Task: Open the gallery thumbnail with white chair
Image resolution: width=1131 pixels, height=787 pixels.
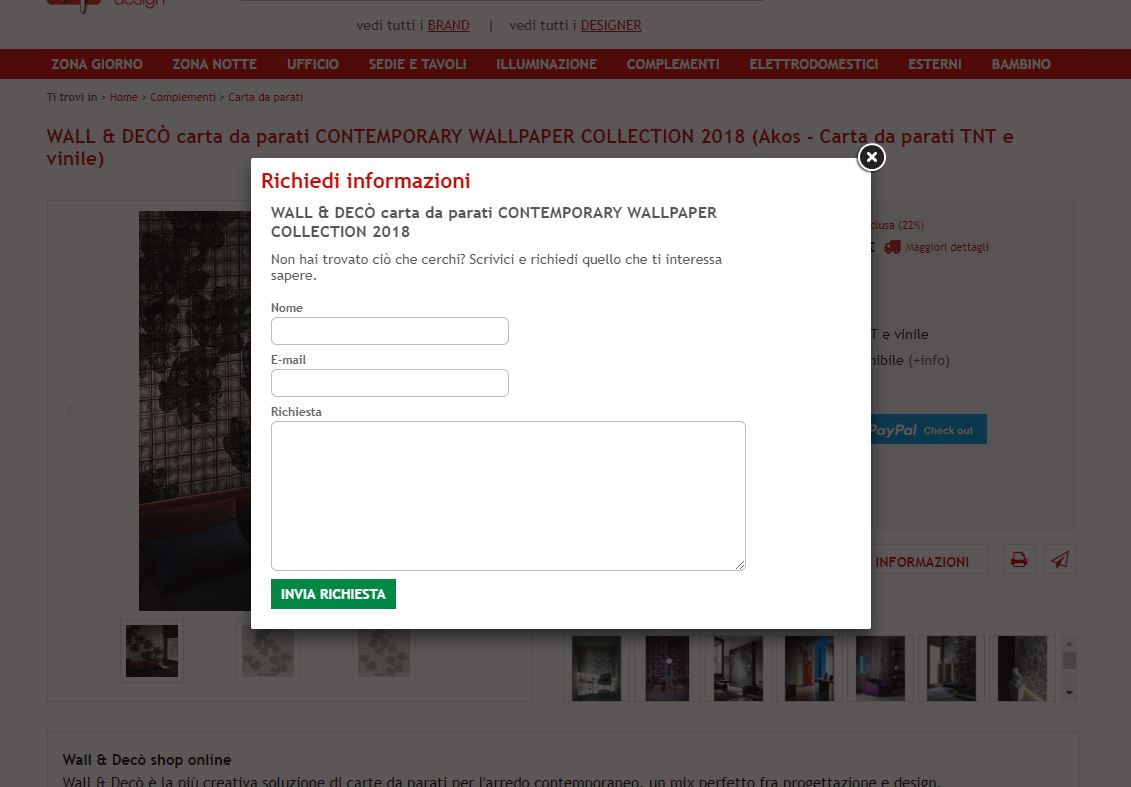Action: [597, 668]
